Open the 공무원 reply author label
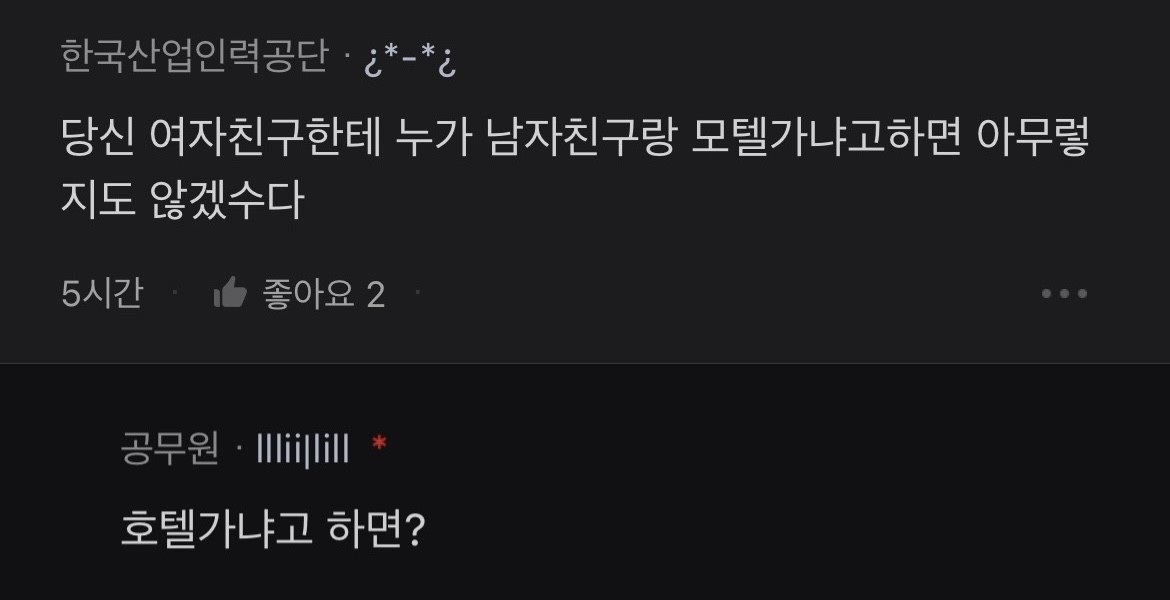Viewport: 1170px width, 600px height. 169,448
